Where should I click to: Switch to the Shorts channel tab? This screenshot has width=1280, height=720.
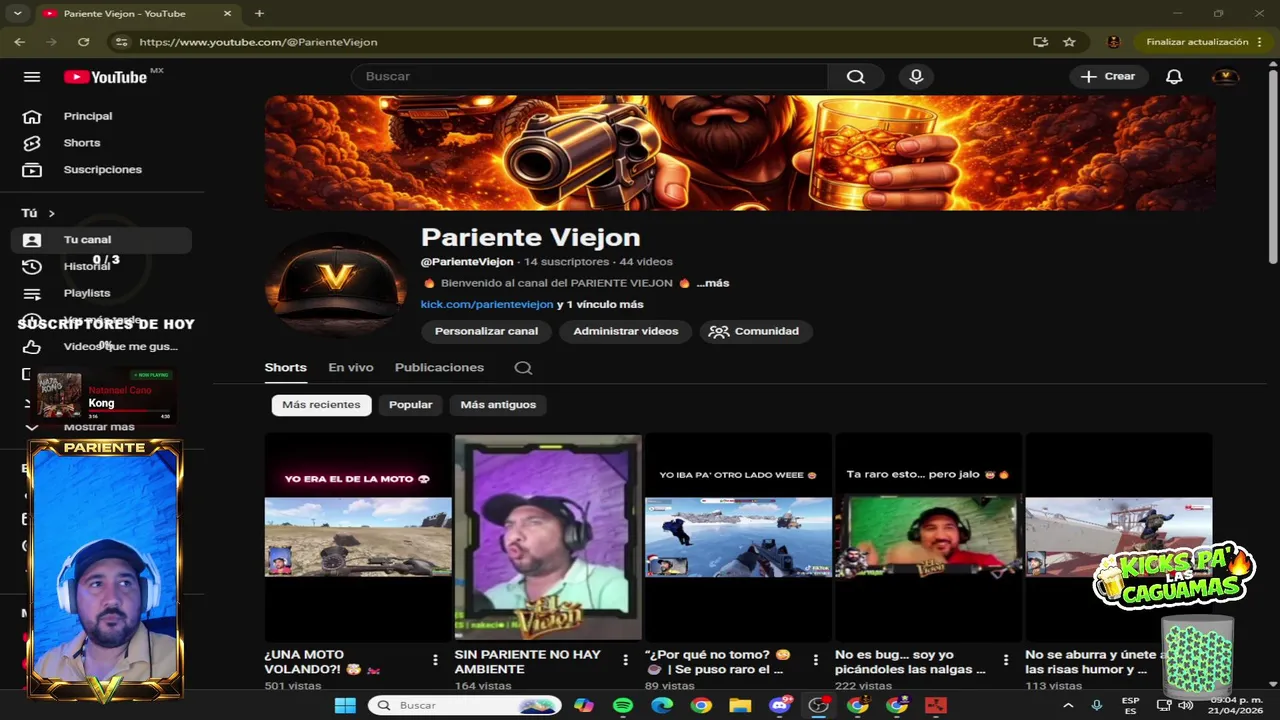coord(285,368)
